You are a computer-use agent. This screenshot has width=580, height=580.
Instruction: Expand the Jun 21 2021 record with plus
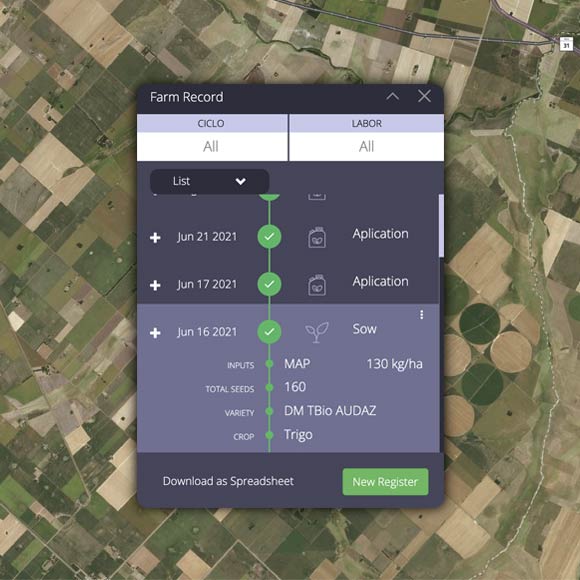[x=155, y=237]
